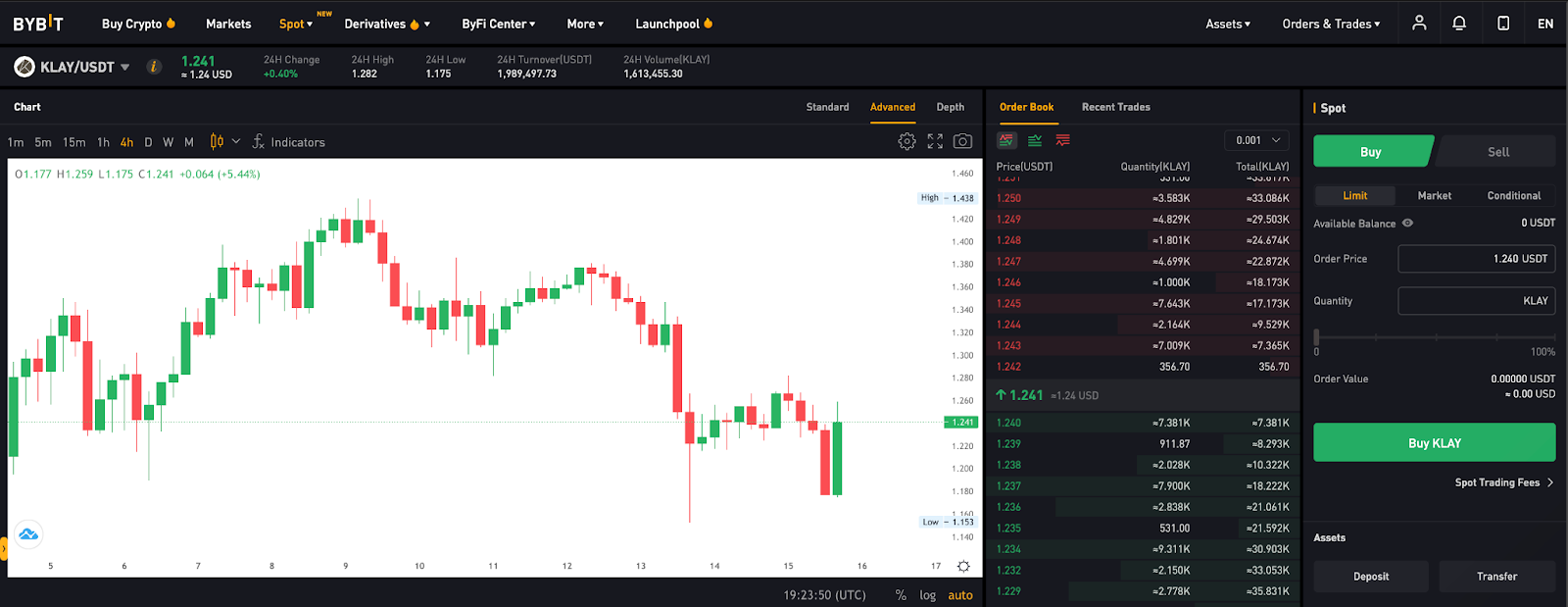Open the 0.001 price precision dropdown
Viewport: 1568px width, 607px height.
(x=1257, y=140)
